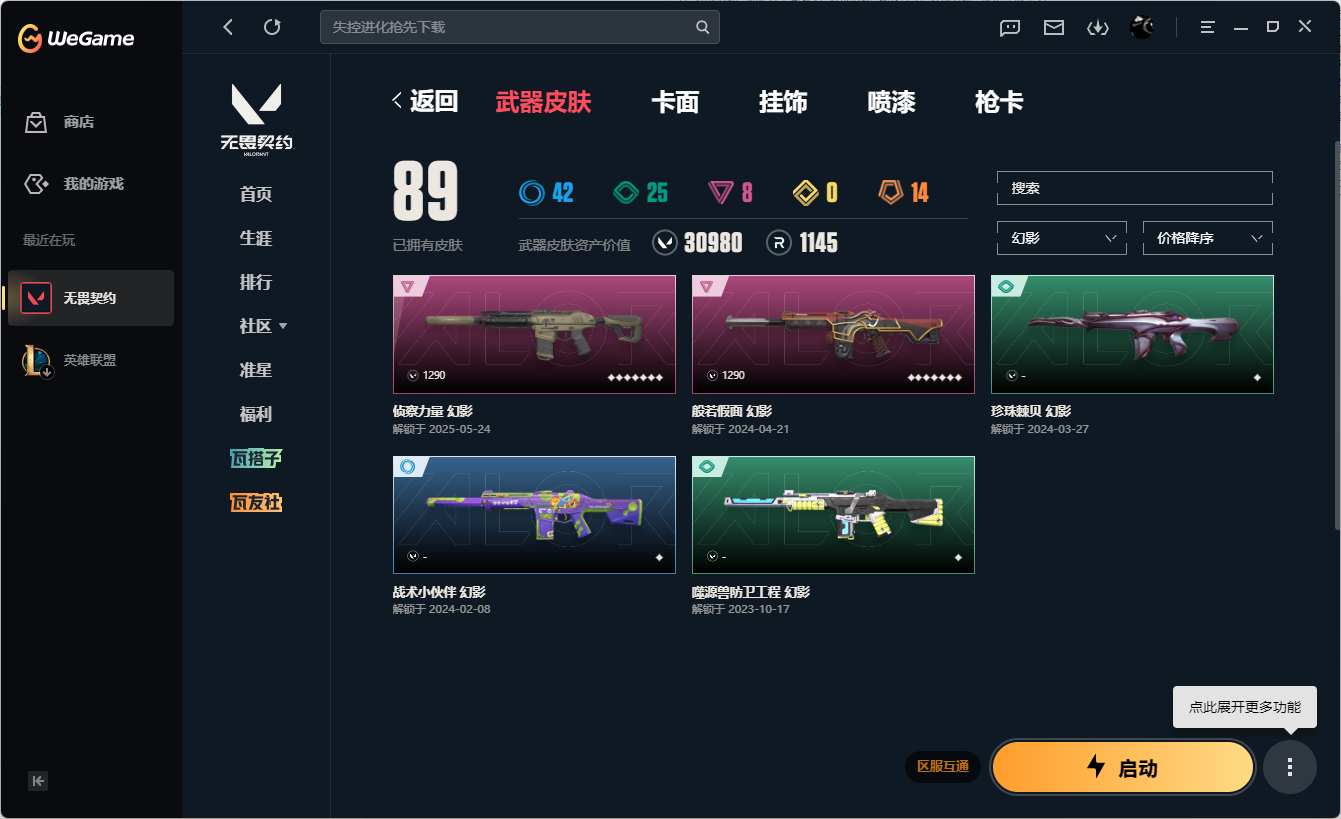
Task: Click the 搜索 skin search field
Action: point(1135,188)
